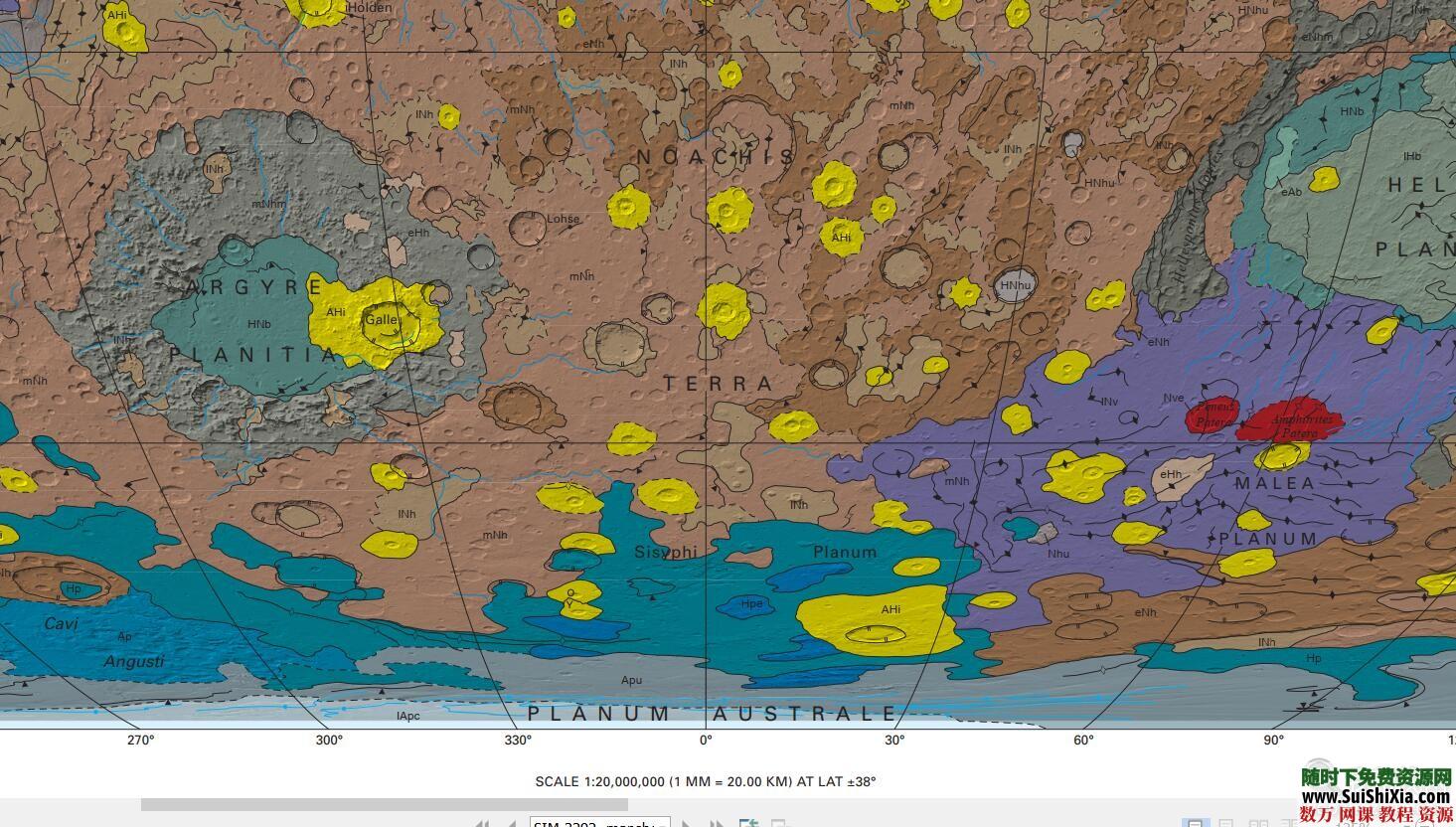Click the PLANUM AUSTRALE label
The image size is (1456, 827).
pos(712,714)
